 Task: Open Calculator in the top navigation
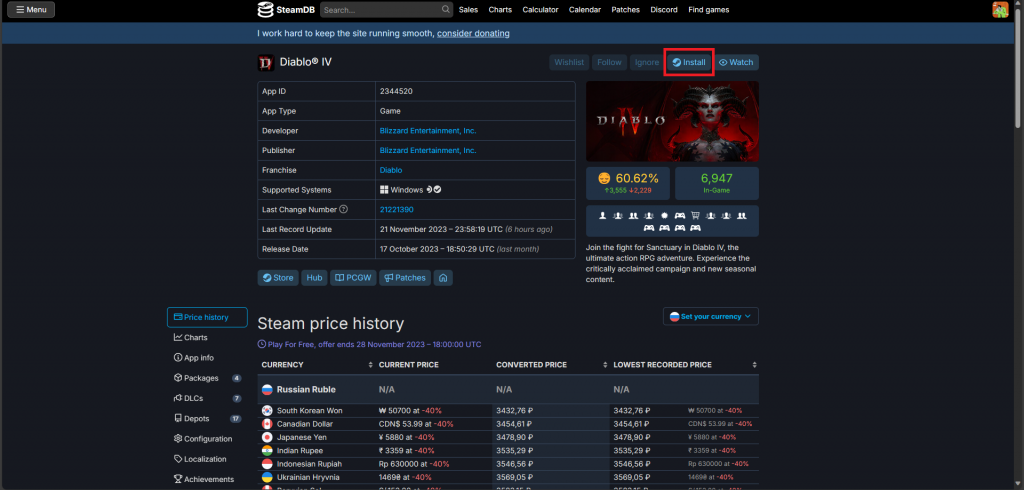point(540,10)
